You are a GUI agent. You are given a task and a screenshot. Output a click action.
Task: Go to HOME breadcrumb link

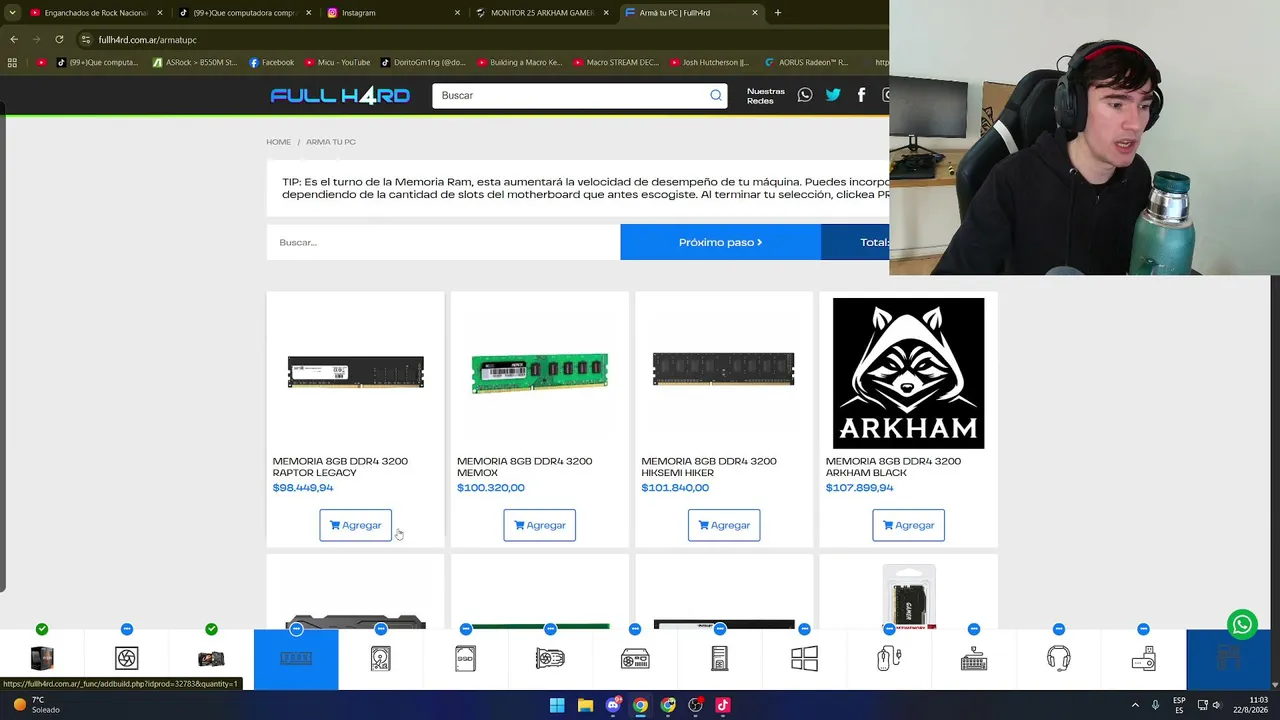point(278,142)
